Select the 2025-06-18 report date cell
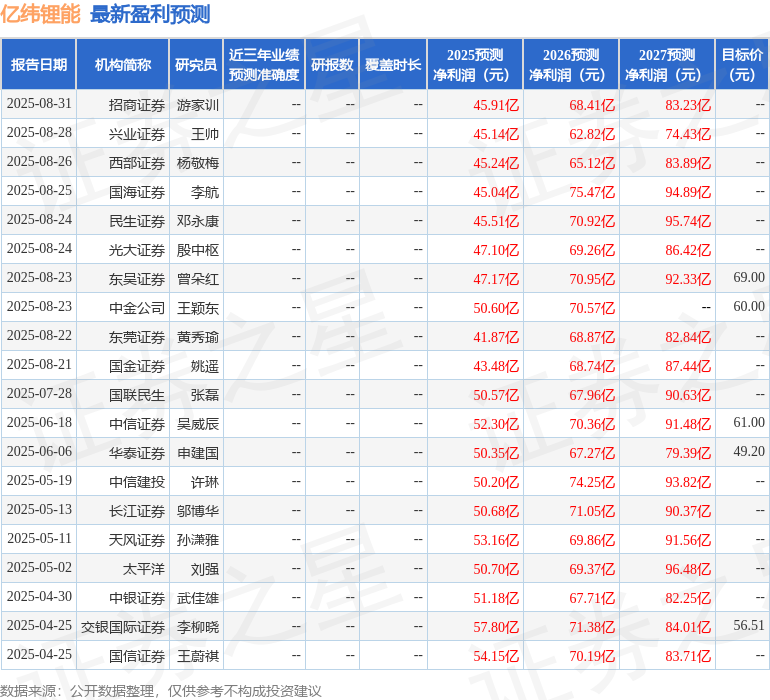 coord(39,424)
